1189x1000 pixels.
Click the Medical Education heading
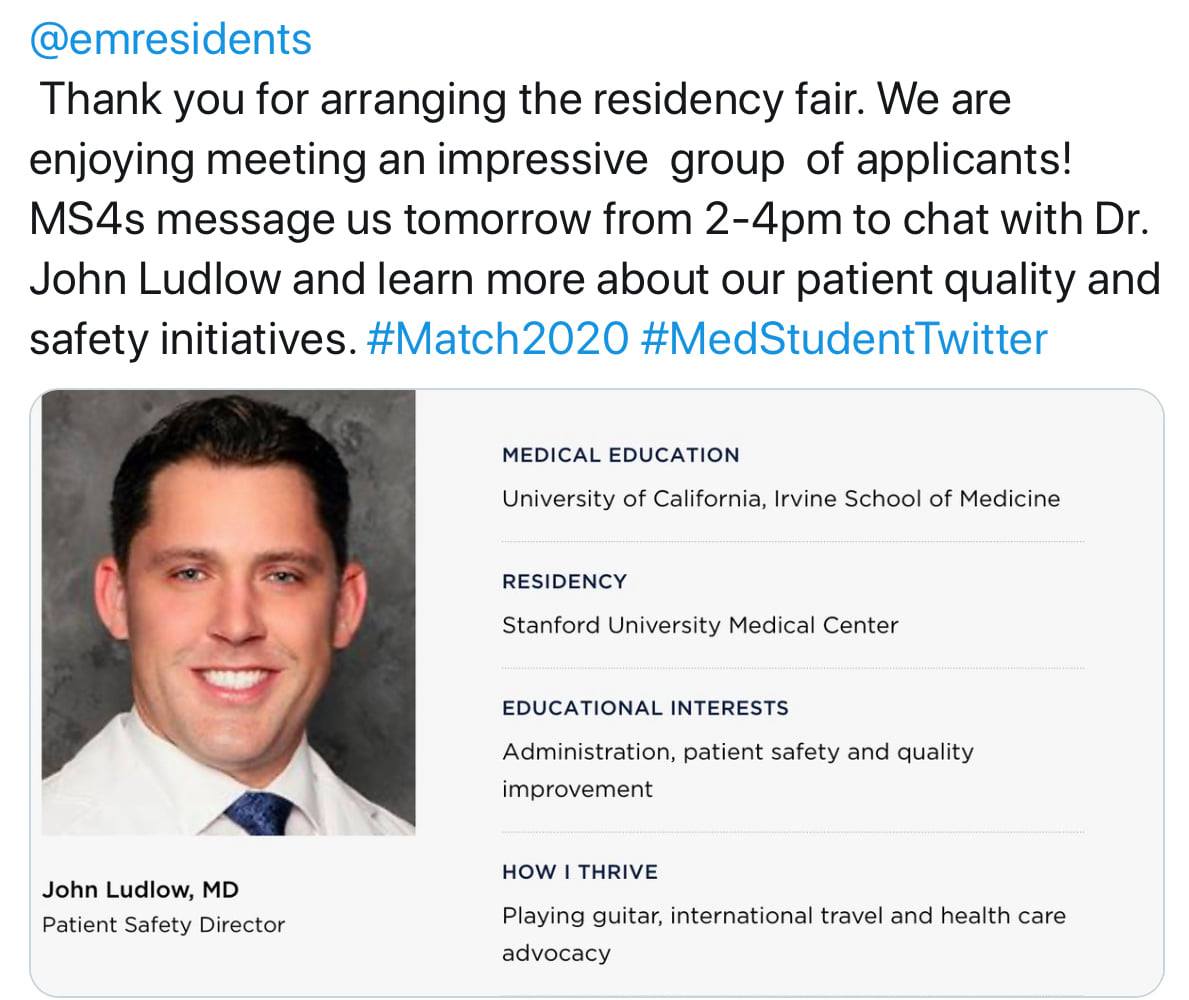[620, 455]
